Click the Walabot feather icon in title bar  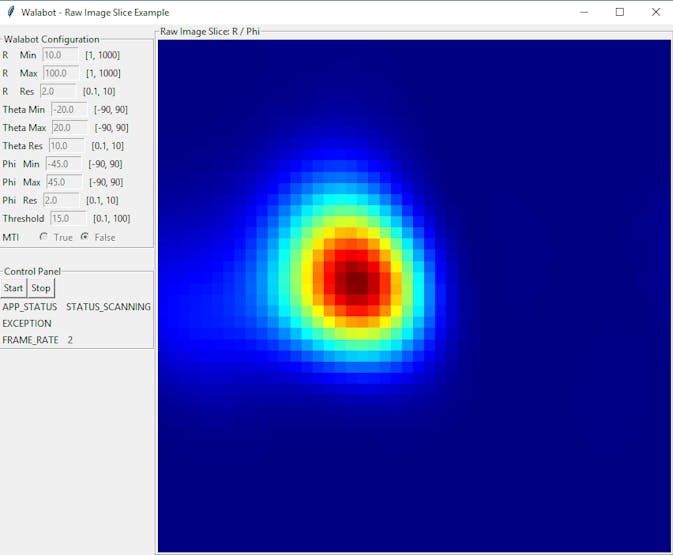(11, 12)
